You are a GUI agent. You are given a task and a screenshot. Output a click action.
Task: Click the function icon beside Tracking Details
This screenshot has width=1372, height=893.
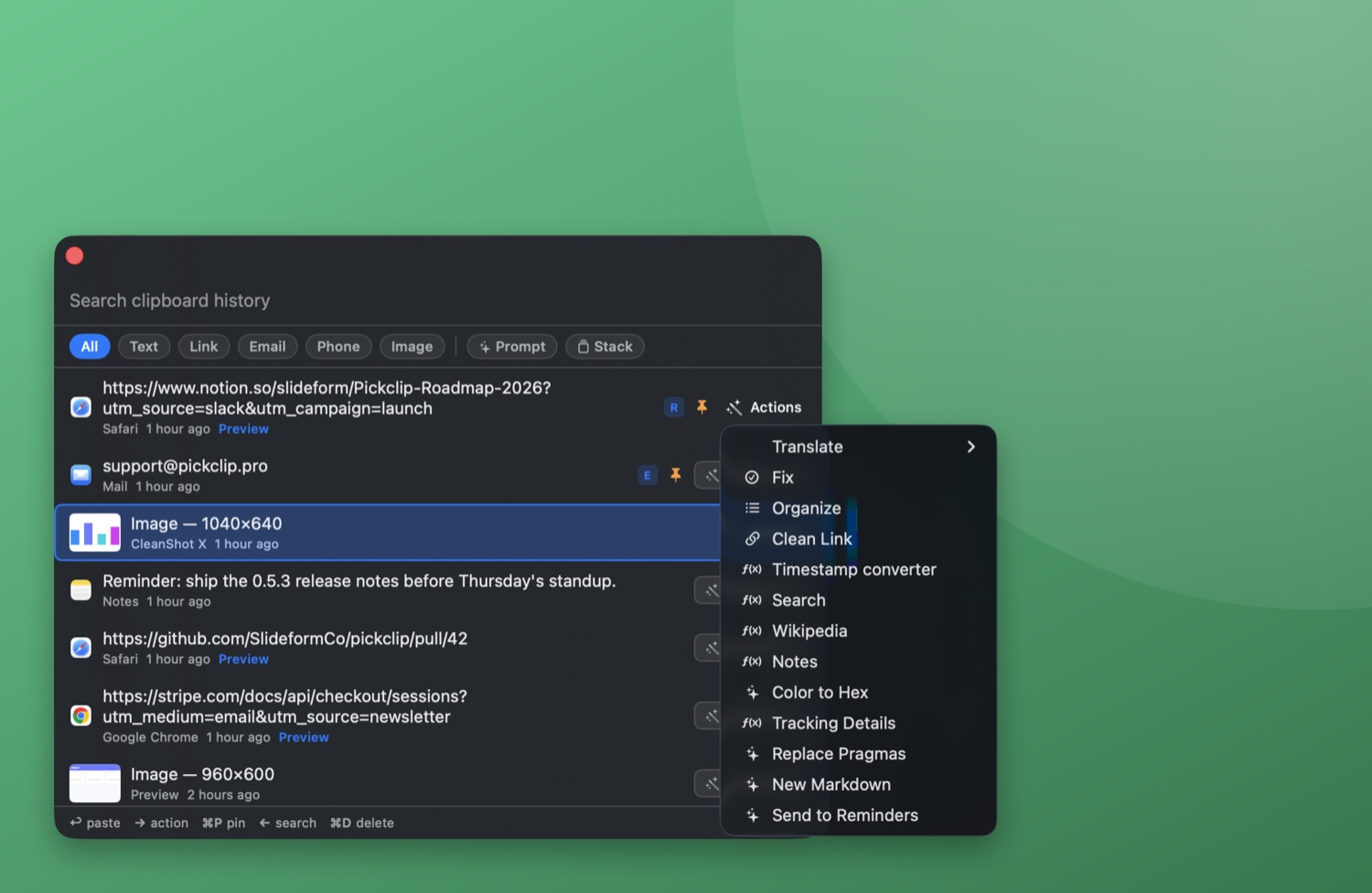point(752,723)
